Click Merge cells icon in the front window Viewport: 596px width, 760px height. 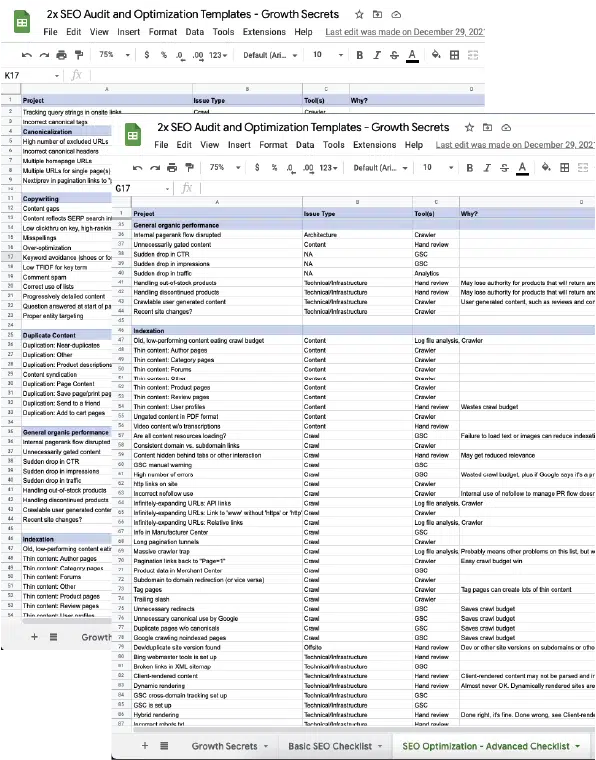[x=583, y=168]
